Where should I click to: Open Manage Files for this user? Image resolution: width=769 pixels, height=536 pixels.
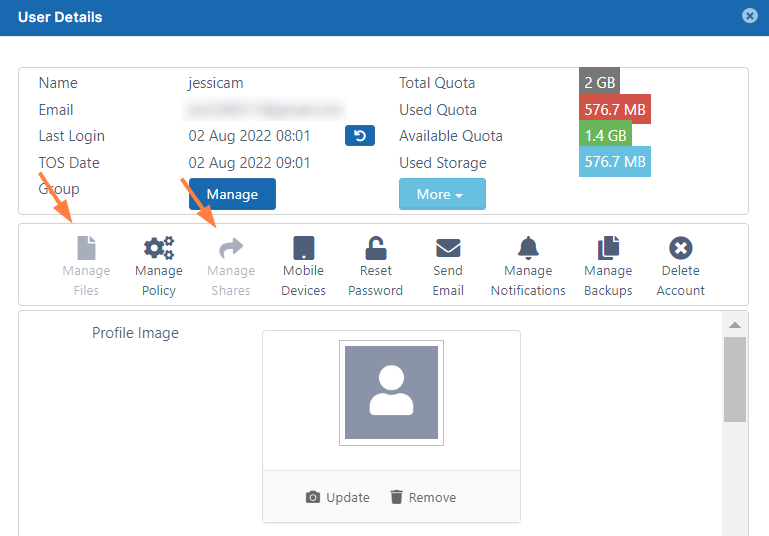tap(86, 249)
